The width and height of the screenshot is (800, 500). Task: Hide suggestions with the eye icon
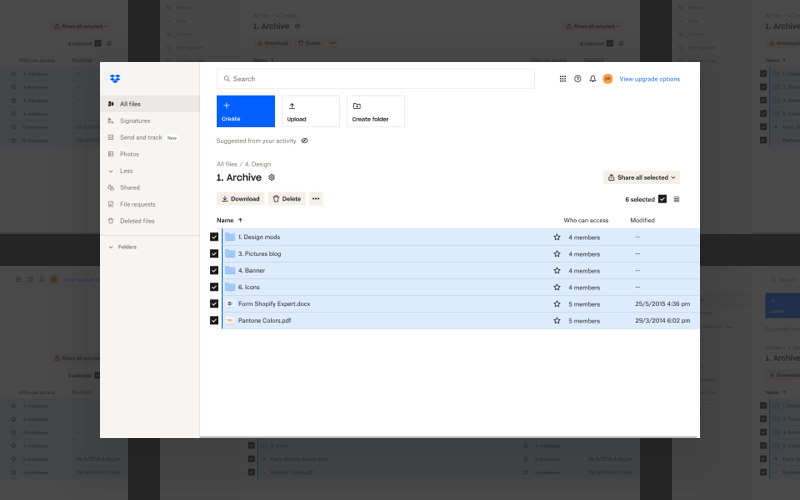click(x=305, y=141)
